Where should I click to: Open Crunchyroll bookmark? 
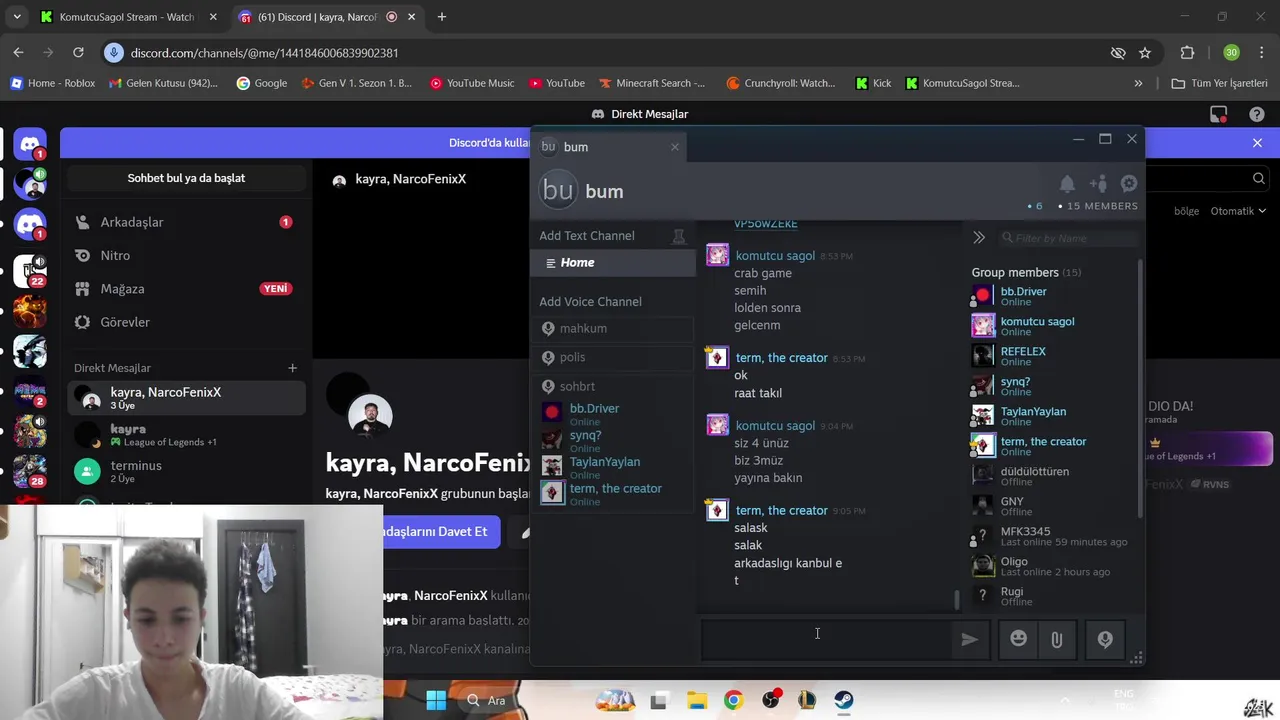781,83
